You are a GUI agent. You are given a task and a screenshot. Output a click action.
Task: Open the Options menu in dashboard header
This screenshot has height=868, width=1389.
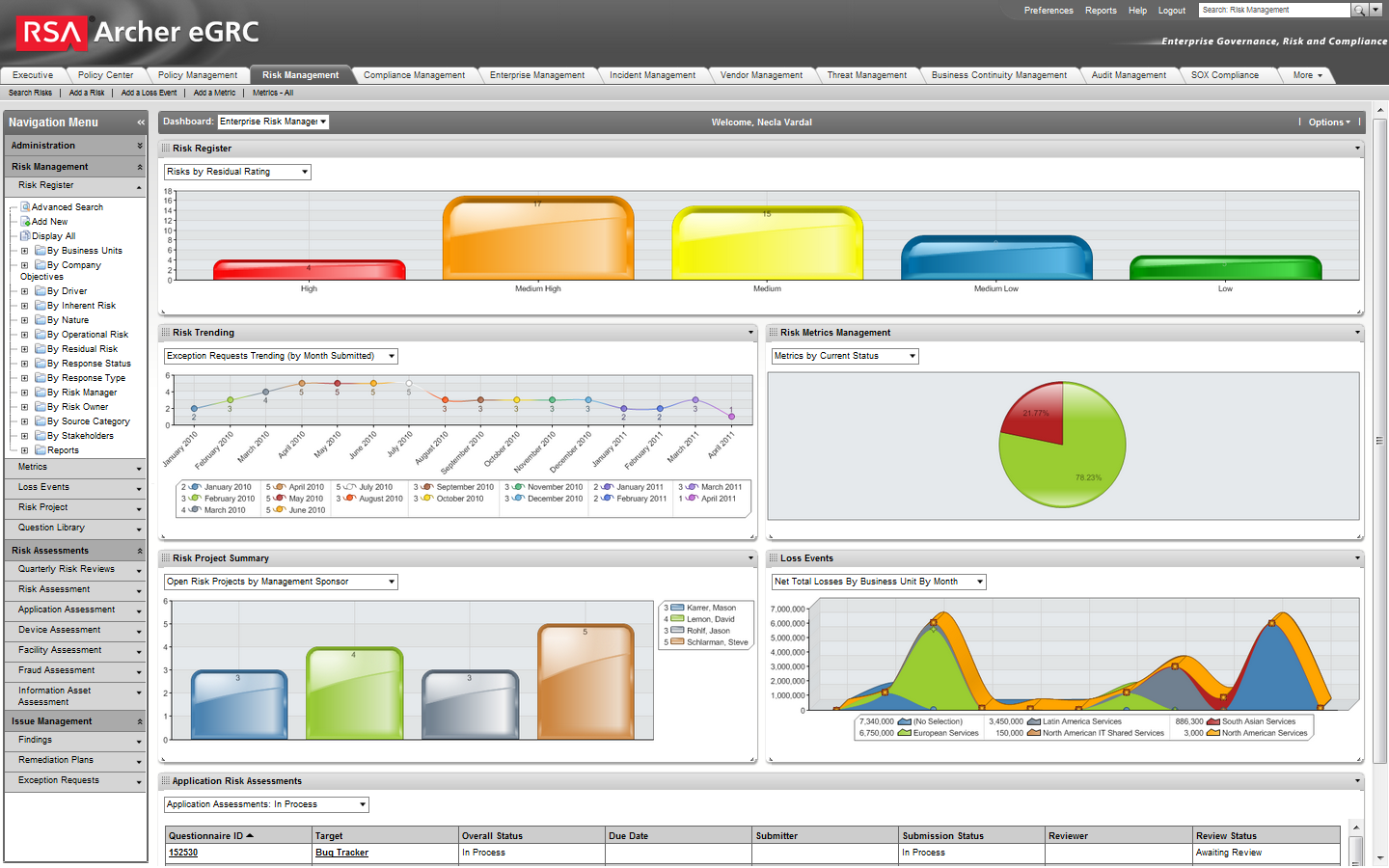pos(1329,122)
